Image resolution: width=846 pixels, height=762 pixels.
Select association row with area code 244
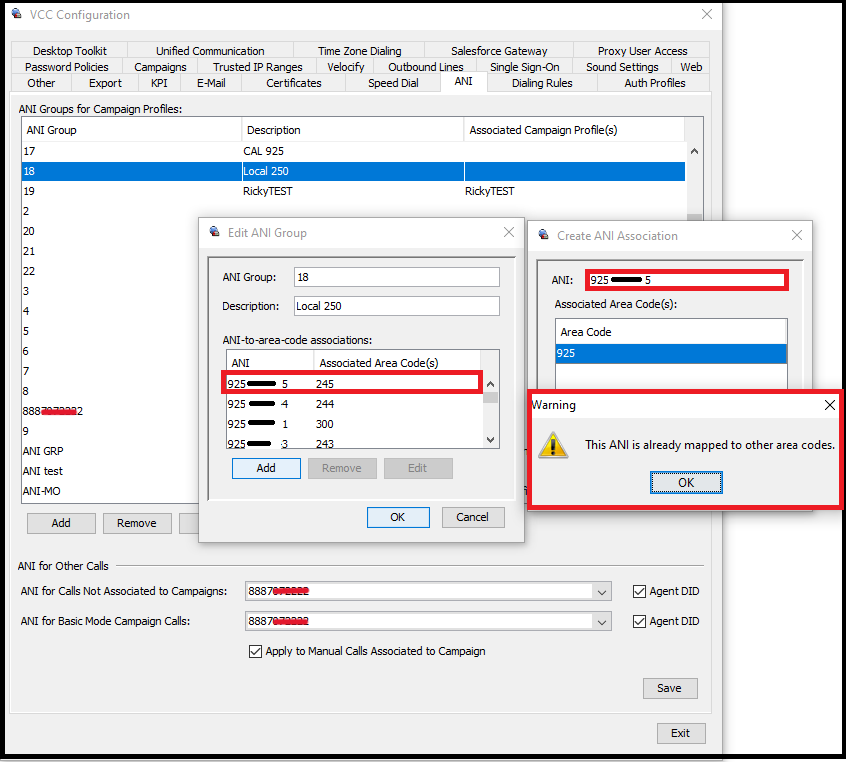tap(354, 404)
